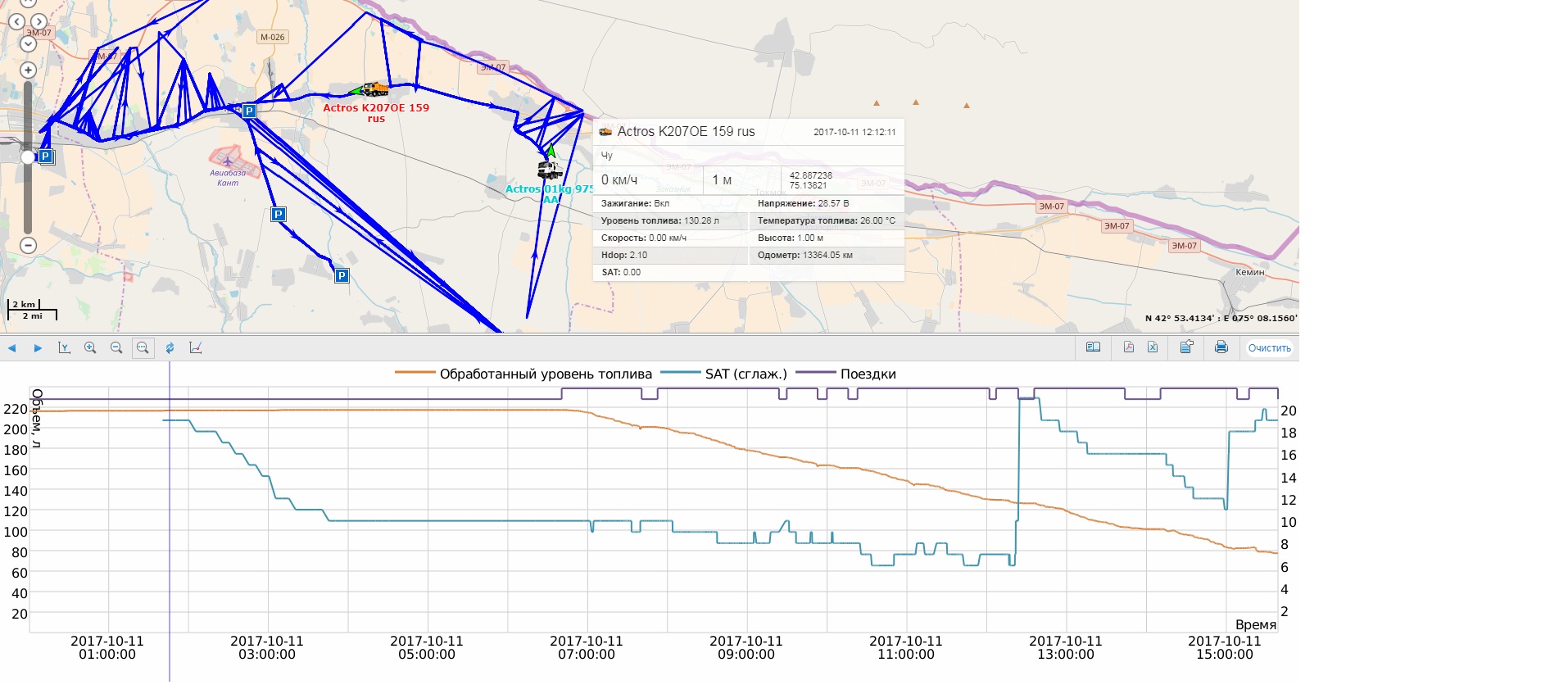Print the report with printer icon
Image resolution: width=1568 pixels, height=694 pixels.
coord(1221,347)
